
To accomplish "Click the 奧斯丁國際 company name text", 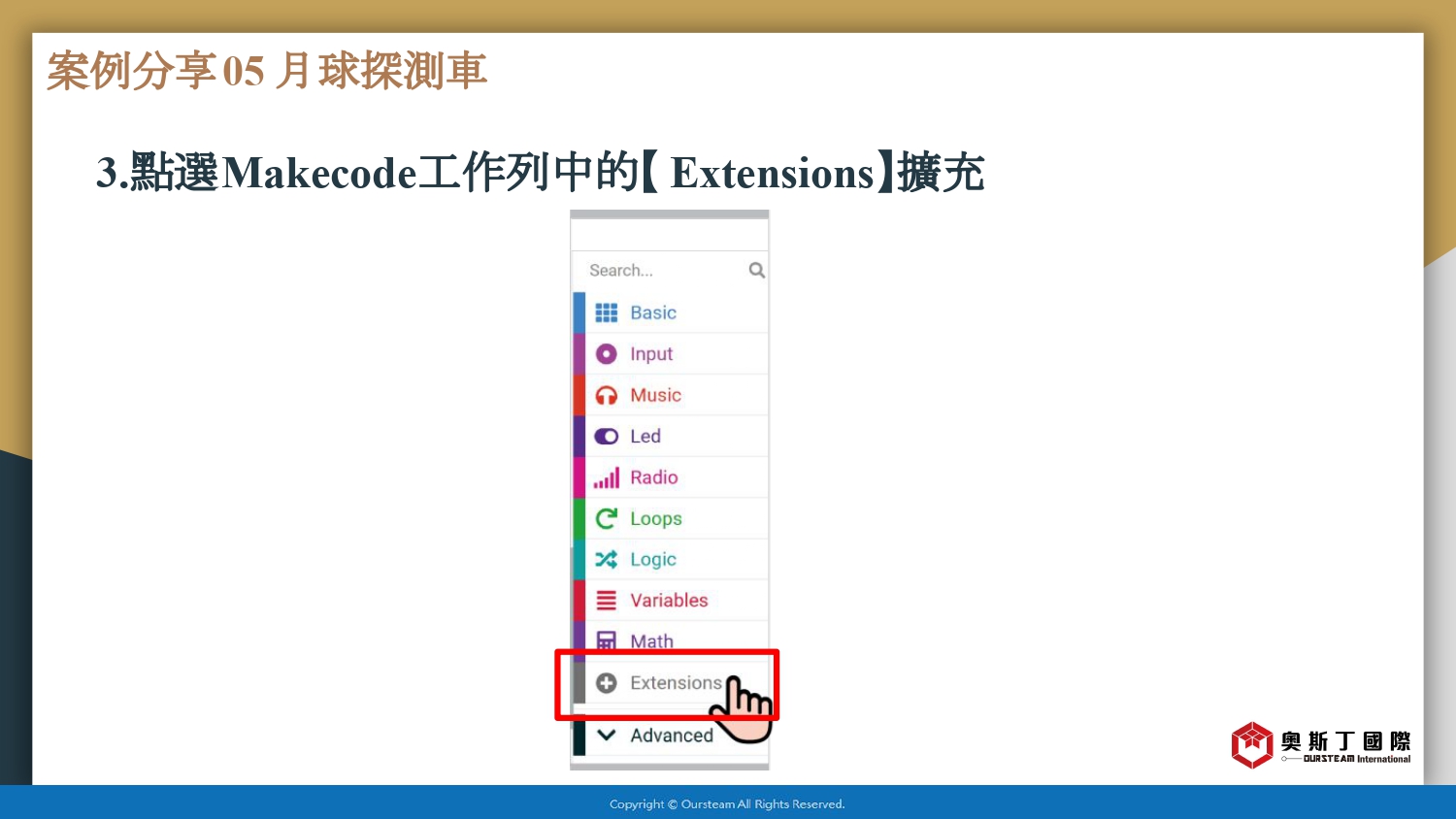I will (1346, 741).
